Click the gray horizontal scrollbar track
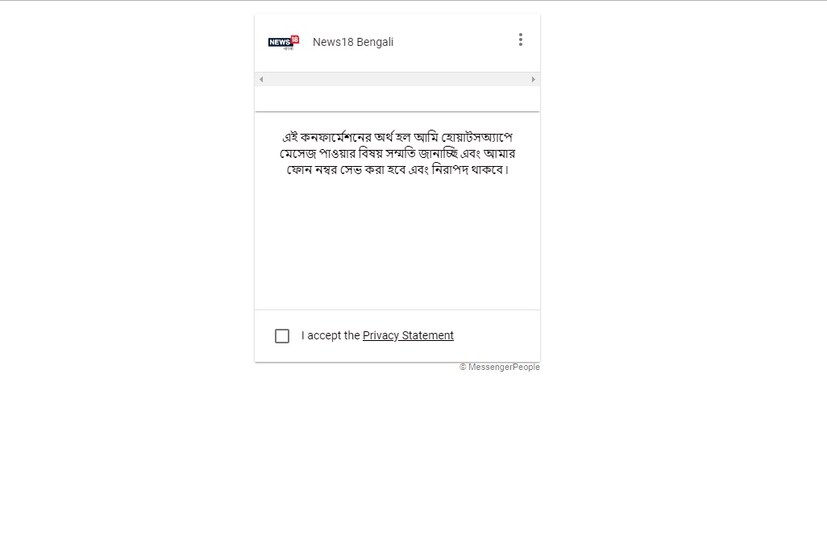The image size is (827, 536). tap(397, 79)
